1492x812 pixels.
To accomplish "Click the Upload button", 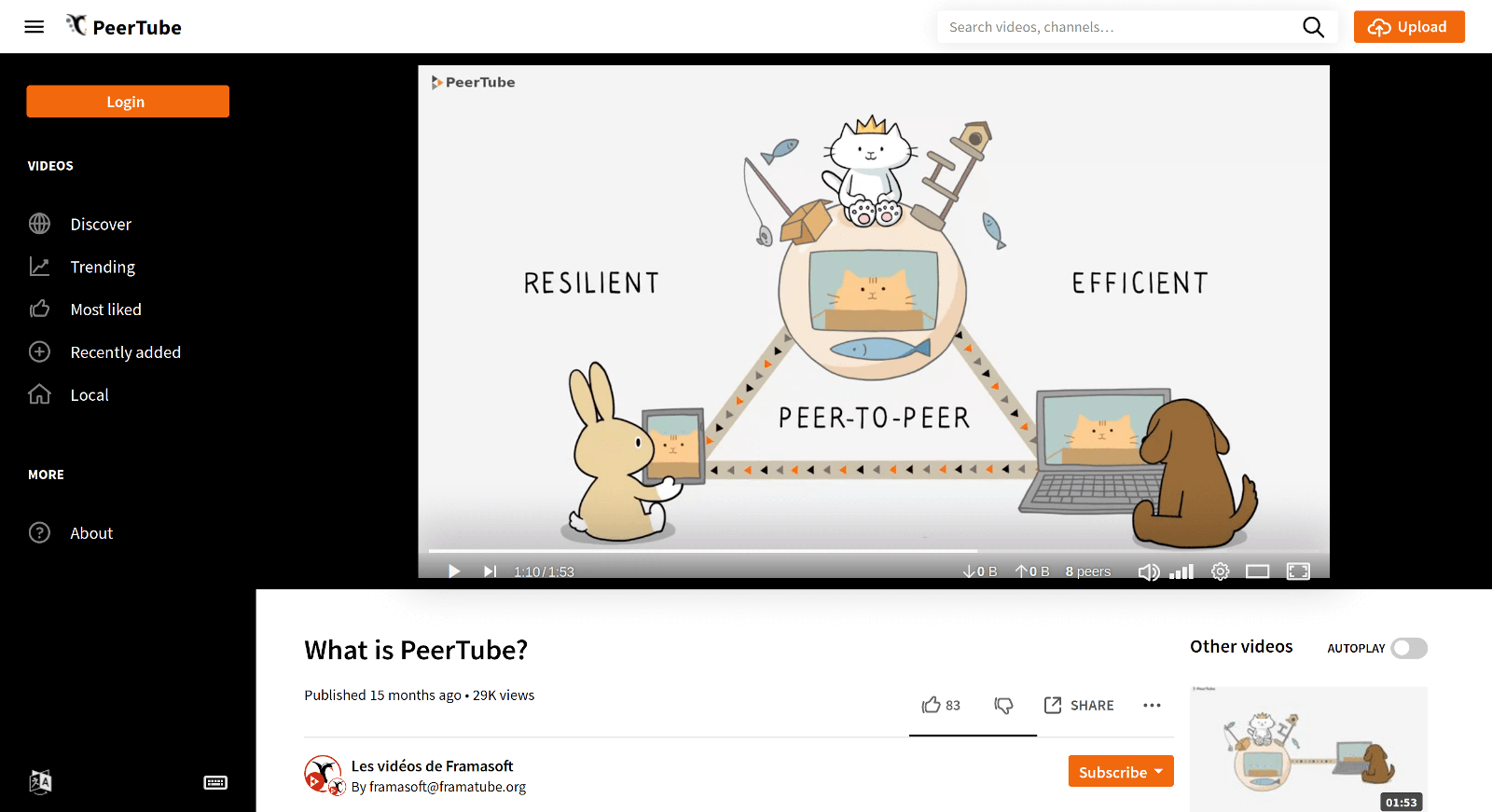I will coord(1408,27).
